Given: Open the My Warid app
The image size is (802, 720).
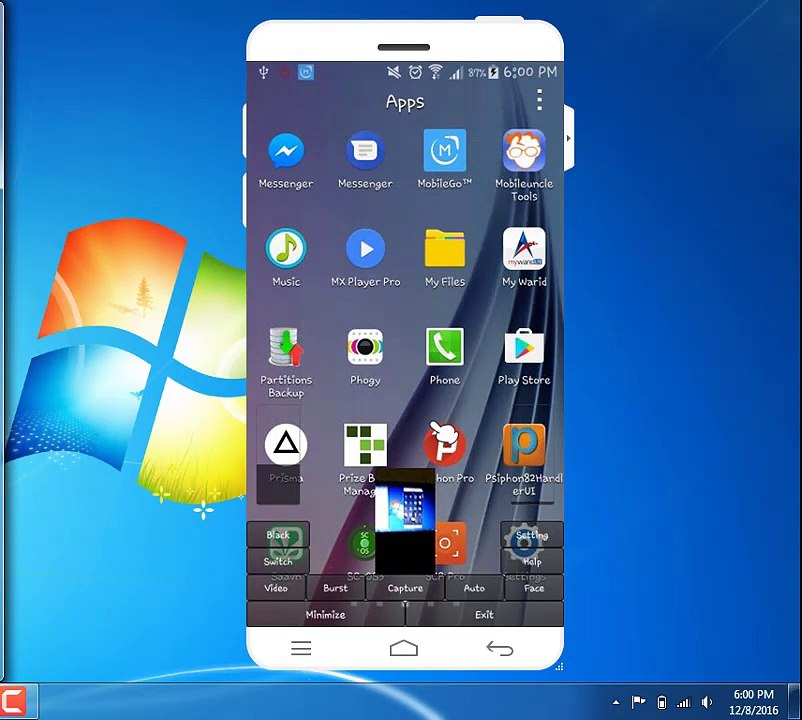Looking at the screenshot, I should 524,249.
